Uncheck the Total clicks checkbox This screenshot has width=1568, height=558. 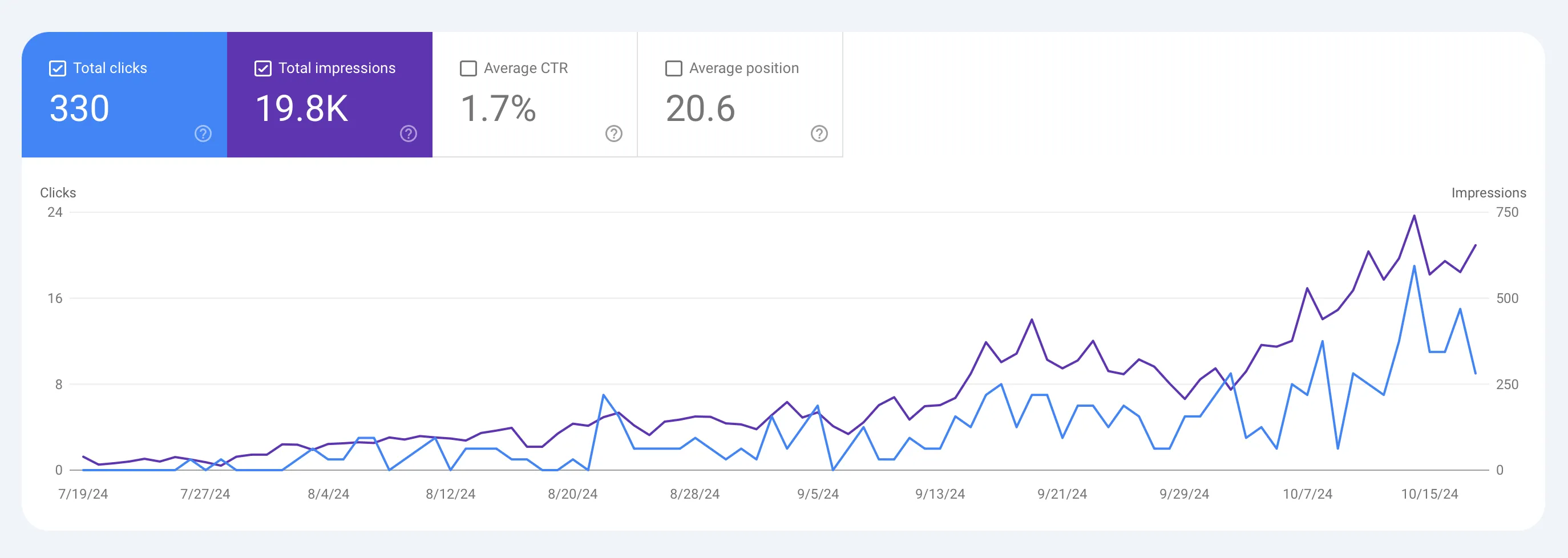pyautogui.click(x=56, y=68)
